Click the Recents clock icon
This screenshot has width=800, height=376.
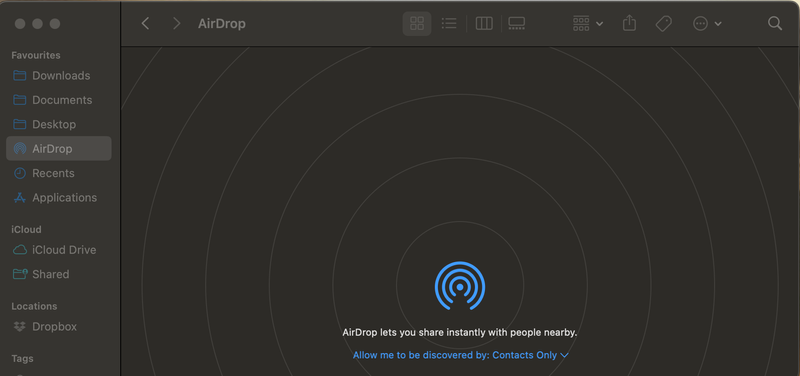(19, 173)
